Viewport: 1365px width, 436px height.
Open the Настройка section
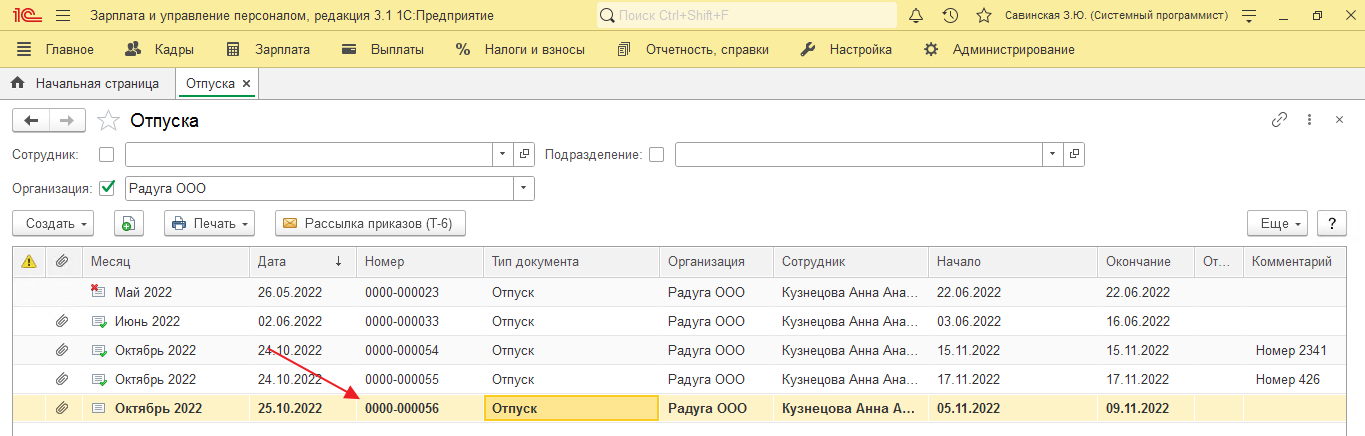pyautogui.click(x=846, y=49)
